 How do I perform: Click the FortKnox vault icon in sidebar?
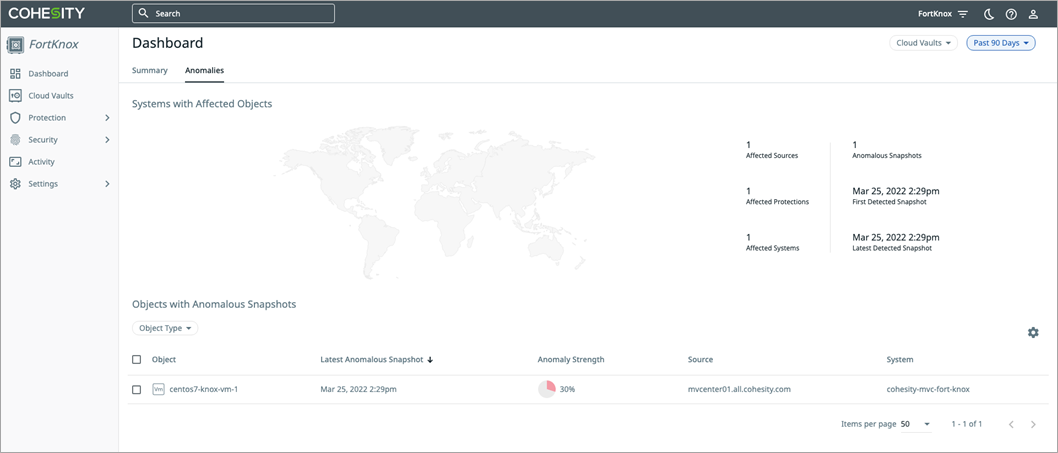click(x=15, y=45)
